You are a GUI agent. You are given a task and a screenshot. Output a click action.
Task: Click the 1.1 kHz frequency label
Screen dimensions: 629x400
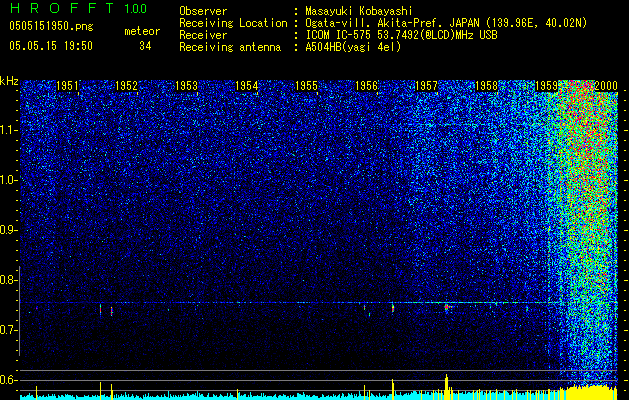[x=9, y=130]
